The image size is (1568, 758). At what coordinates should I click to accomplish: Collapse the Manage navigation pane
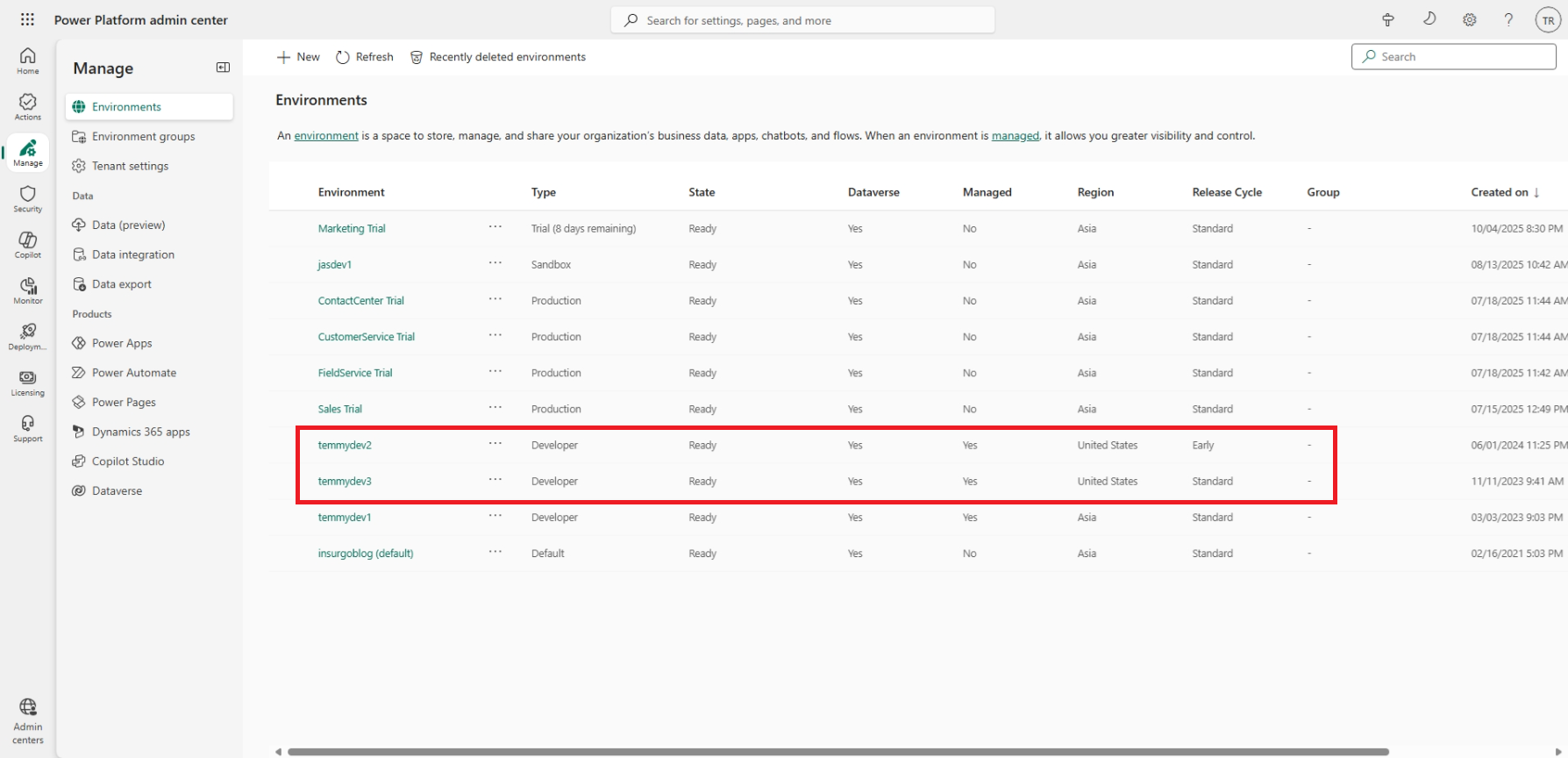click(223, 68)
